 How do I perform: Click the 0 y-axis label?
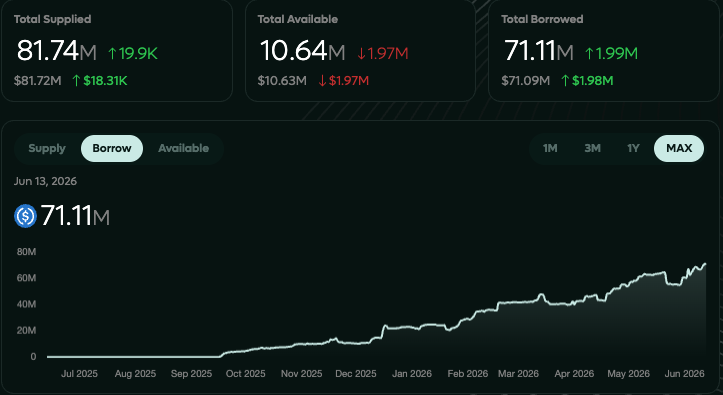point(33,357)
